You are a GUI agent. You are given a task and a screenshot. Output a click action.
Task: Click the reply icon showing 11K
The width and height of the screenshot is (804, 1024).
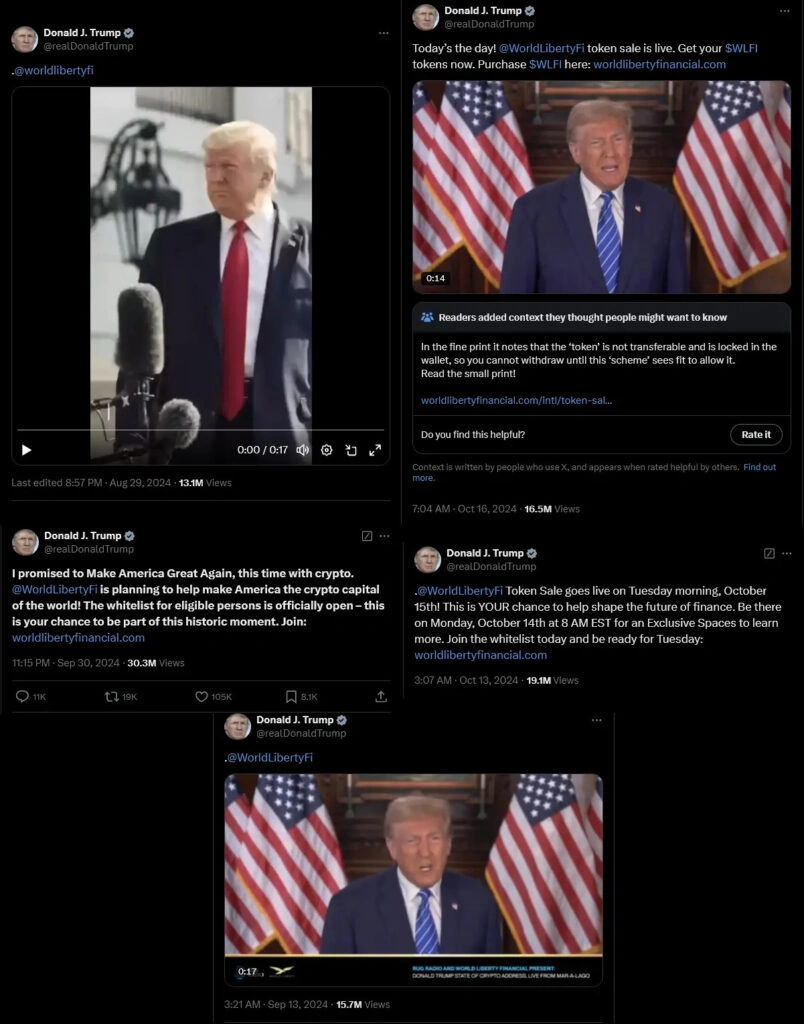(31, 697)
